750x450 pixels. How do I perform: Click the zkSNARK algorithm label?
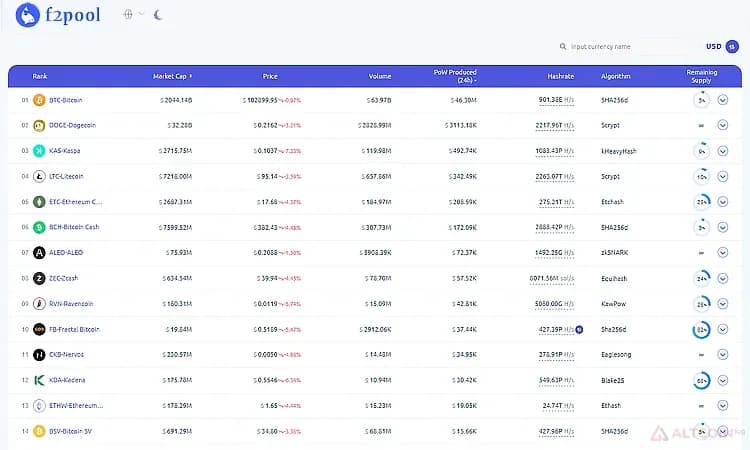tap(614, 252)
